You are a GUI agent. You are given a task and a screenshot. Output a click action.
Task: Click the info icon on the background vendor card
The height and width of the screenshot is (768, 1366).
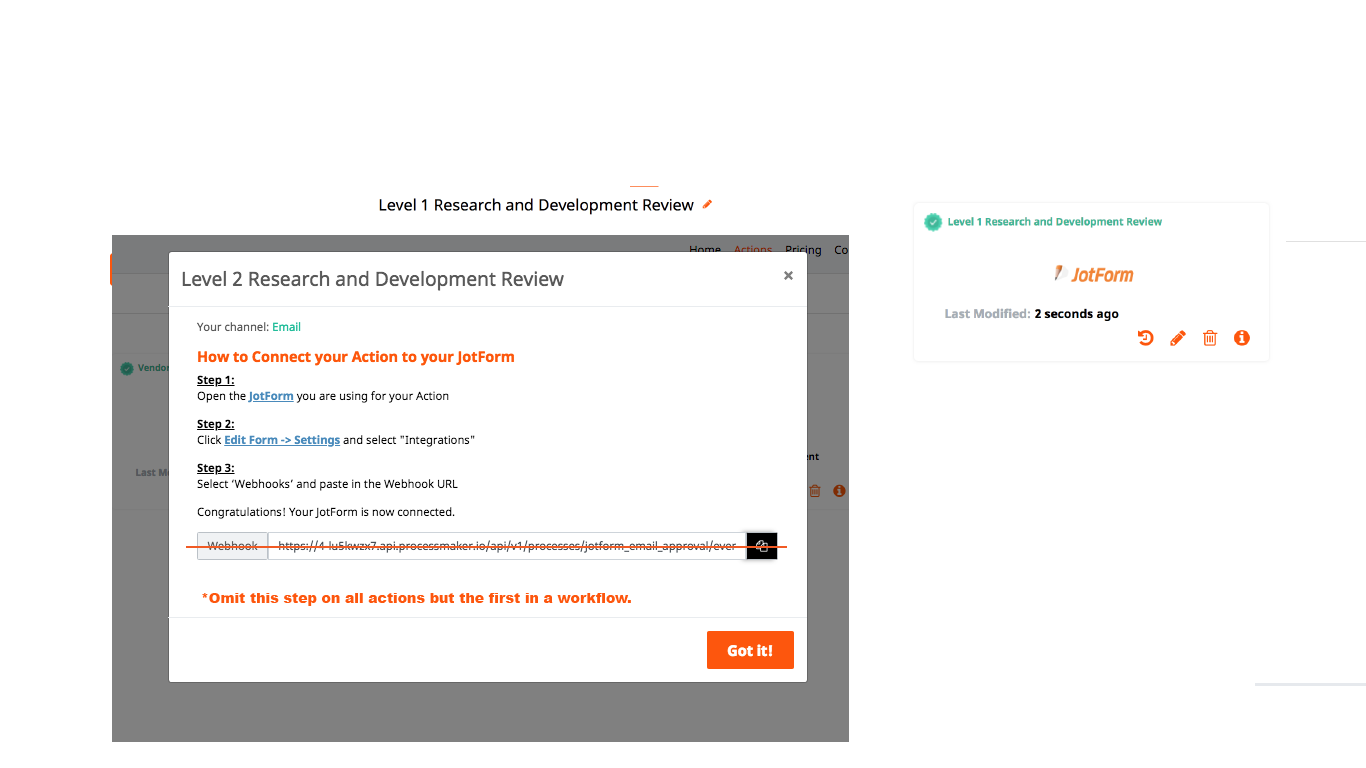click(839, 490)
